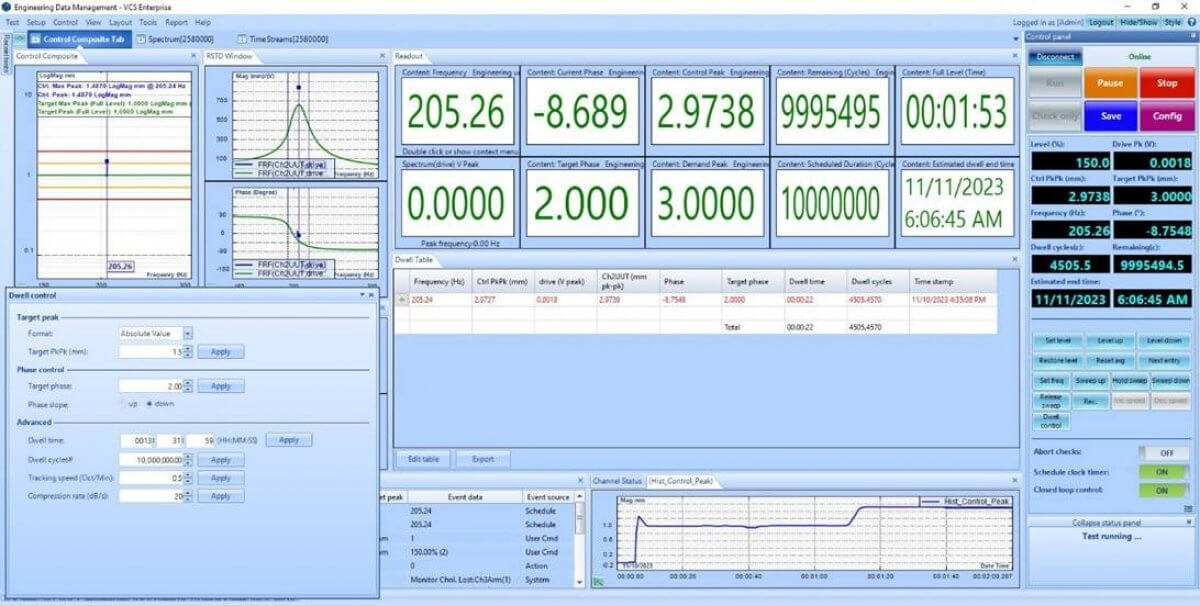
Task: Click the Target PkPk spinner arrows
Action: tap(189, 352)
